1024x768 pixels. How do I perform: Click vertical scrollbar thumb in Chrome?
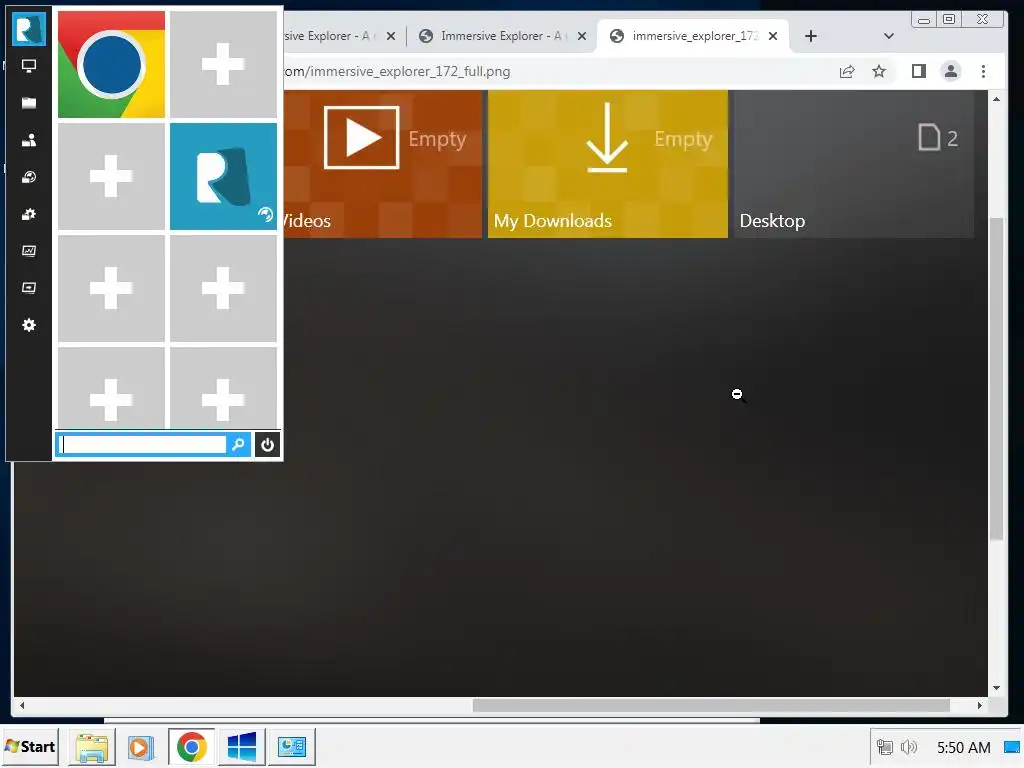[996, 379]
